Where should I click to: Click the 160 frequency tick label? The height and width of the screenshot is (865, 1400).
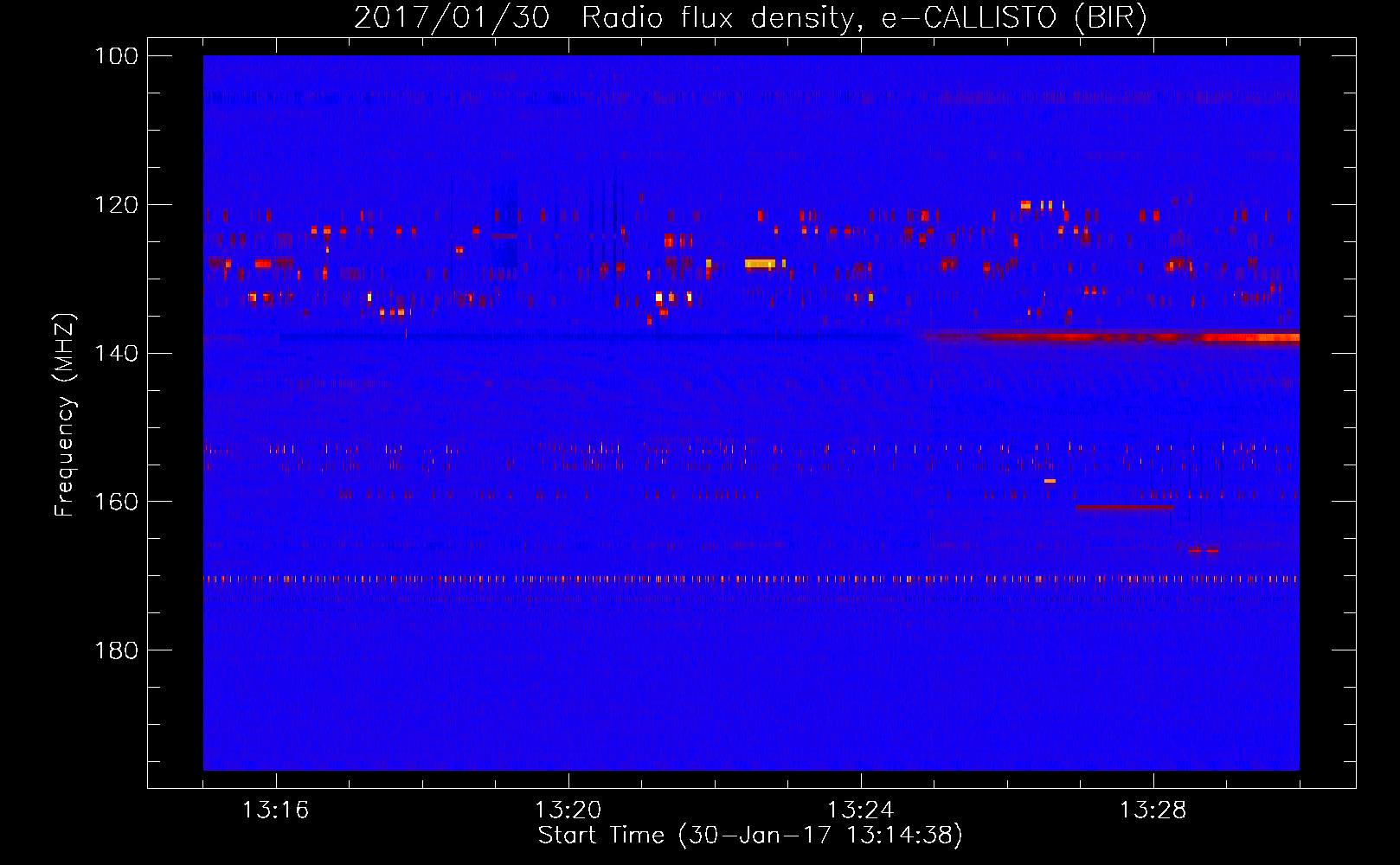(x=117, y=502)
